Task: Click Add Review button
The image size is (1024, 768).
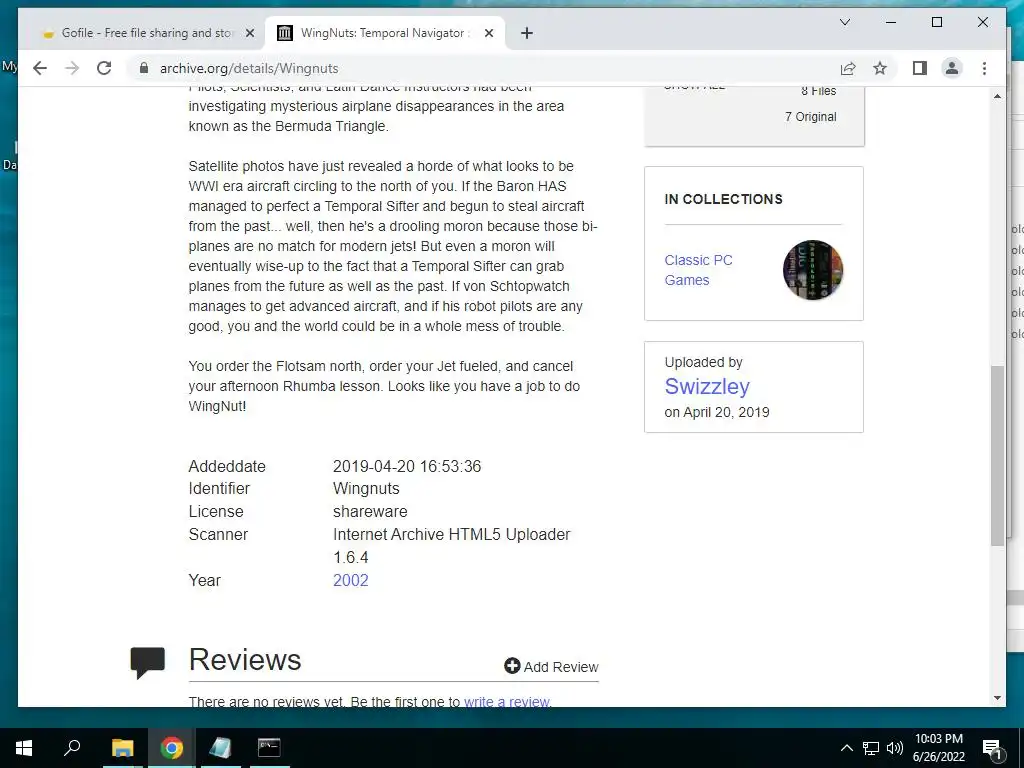Action: (551, 666)
